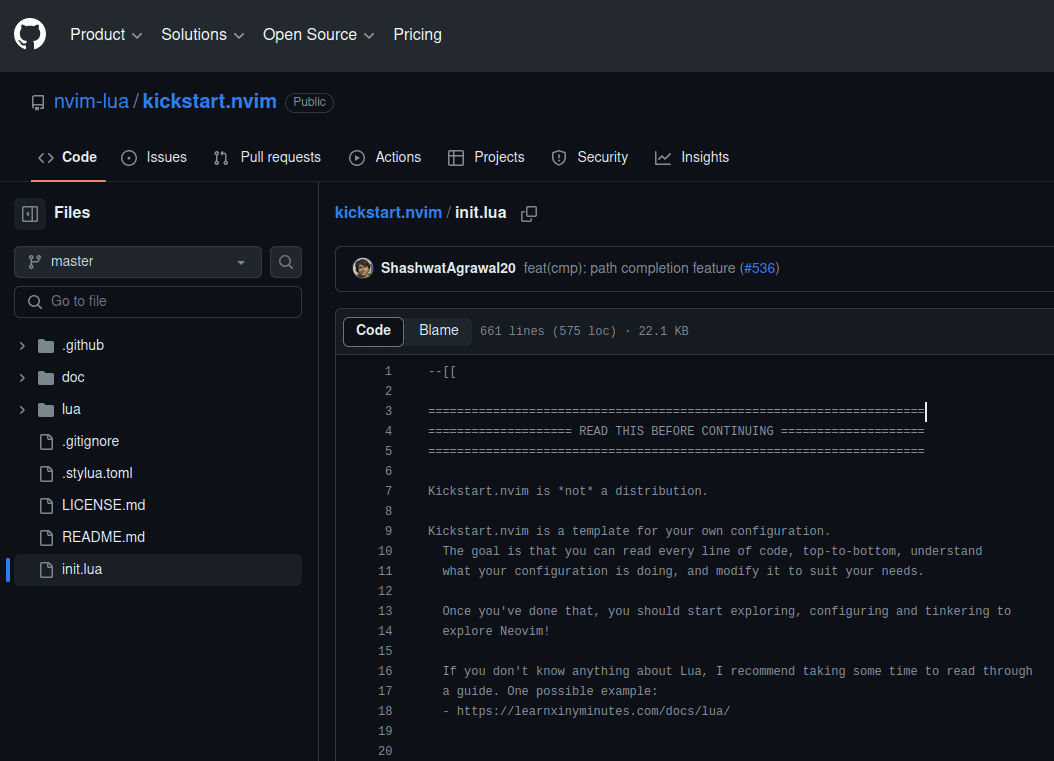Open the Product menu
This screenshot has height=761, width=1054.
coord(106,34)
